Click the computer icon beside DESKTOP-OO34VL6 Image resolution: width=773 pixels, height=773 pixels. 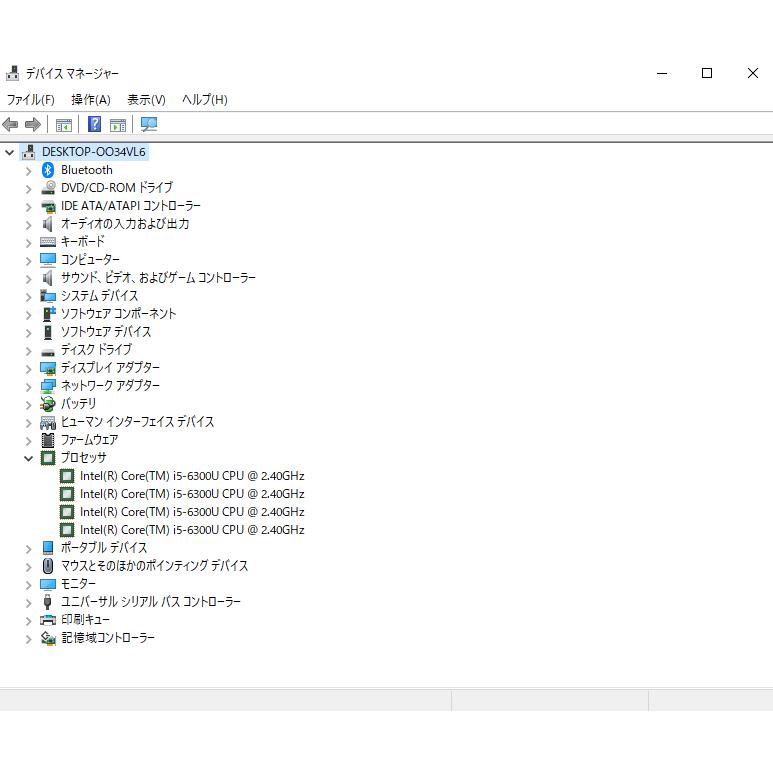29,152
